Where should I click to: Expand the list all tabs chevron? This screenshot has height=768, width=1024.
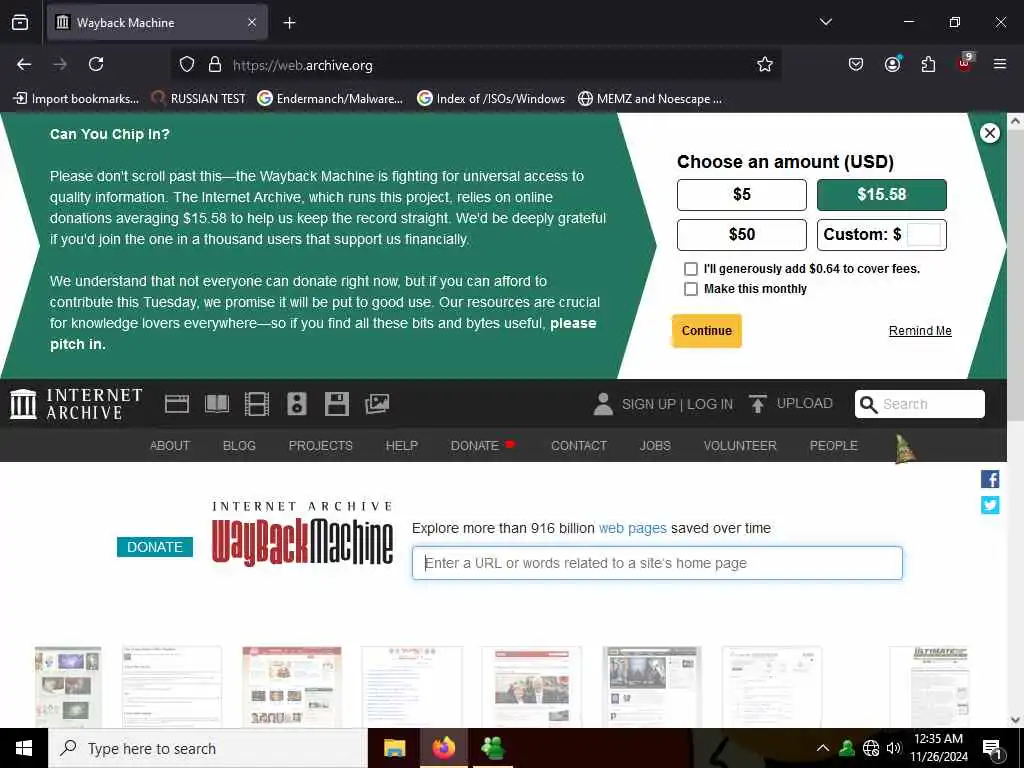825,22
